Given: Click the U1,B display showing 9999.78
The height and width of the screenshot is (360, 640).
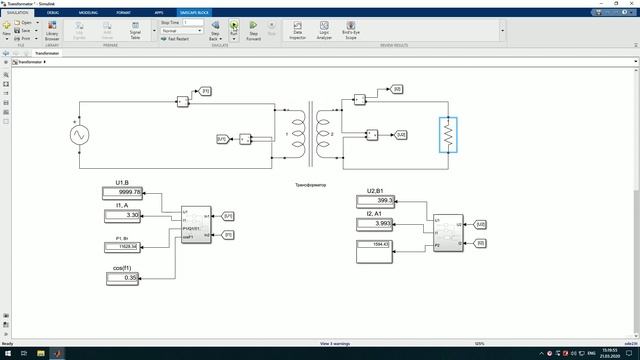Looking at the screenshot, I should (x=122, y=193).
